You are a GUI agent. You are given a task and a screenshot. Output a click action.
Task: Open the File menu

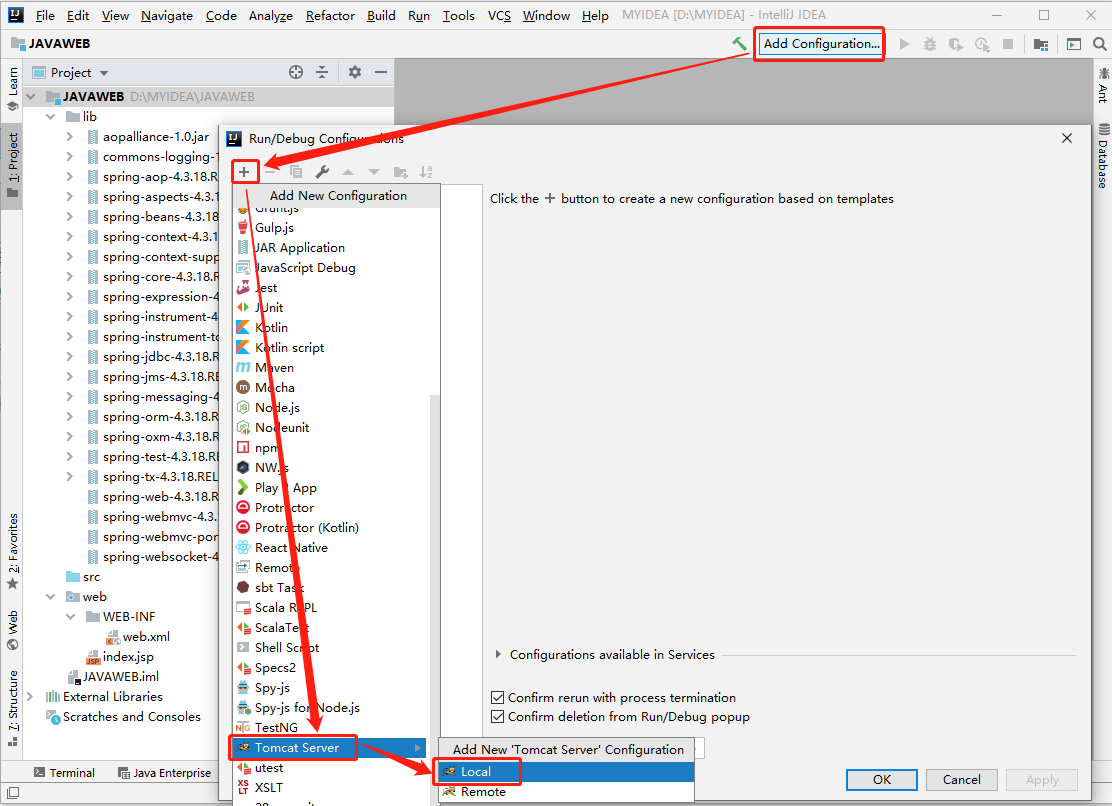[45, 16]
